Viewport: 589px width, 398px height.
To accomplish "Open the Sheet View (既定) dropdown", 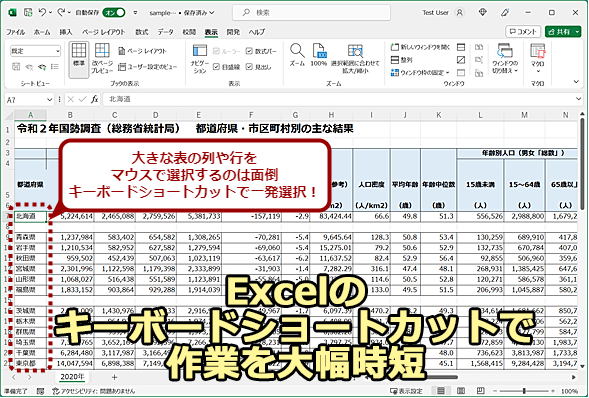I will 35,51.
